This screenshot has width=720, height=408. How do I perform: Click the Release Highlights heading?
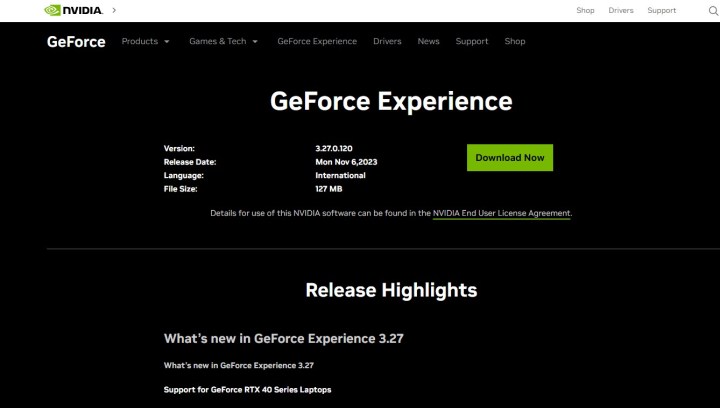[x=390, y=290]
